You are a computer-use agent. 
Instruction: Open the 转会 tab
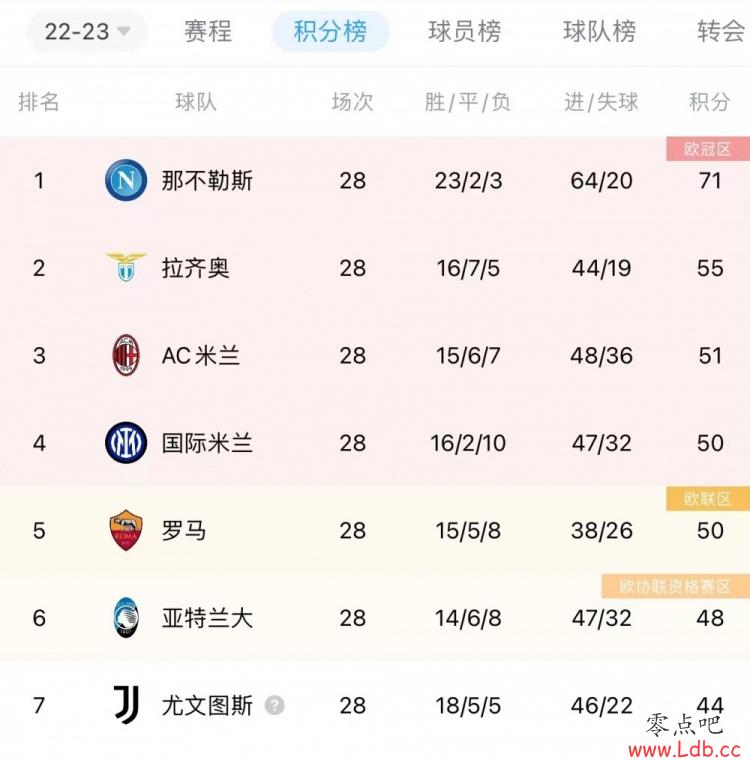pos(722,32)
